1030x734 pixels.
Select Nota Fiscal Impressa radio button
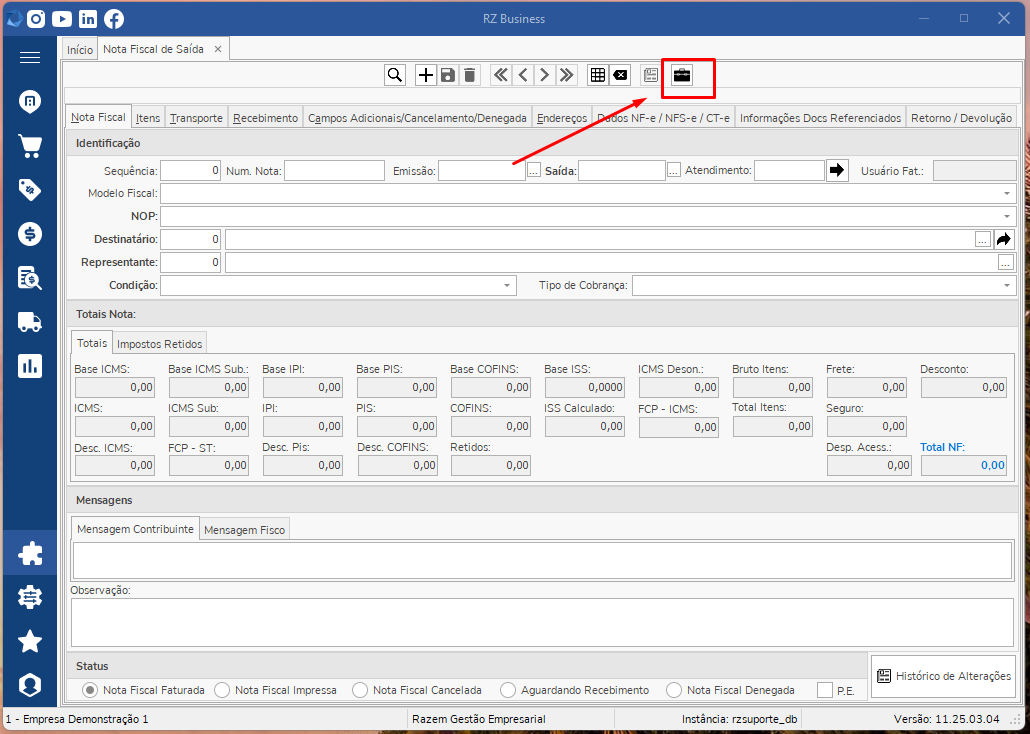coord(223,690)
